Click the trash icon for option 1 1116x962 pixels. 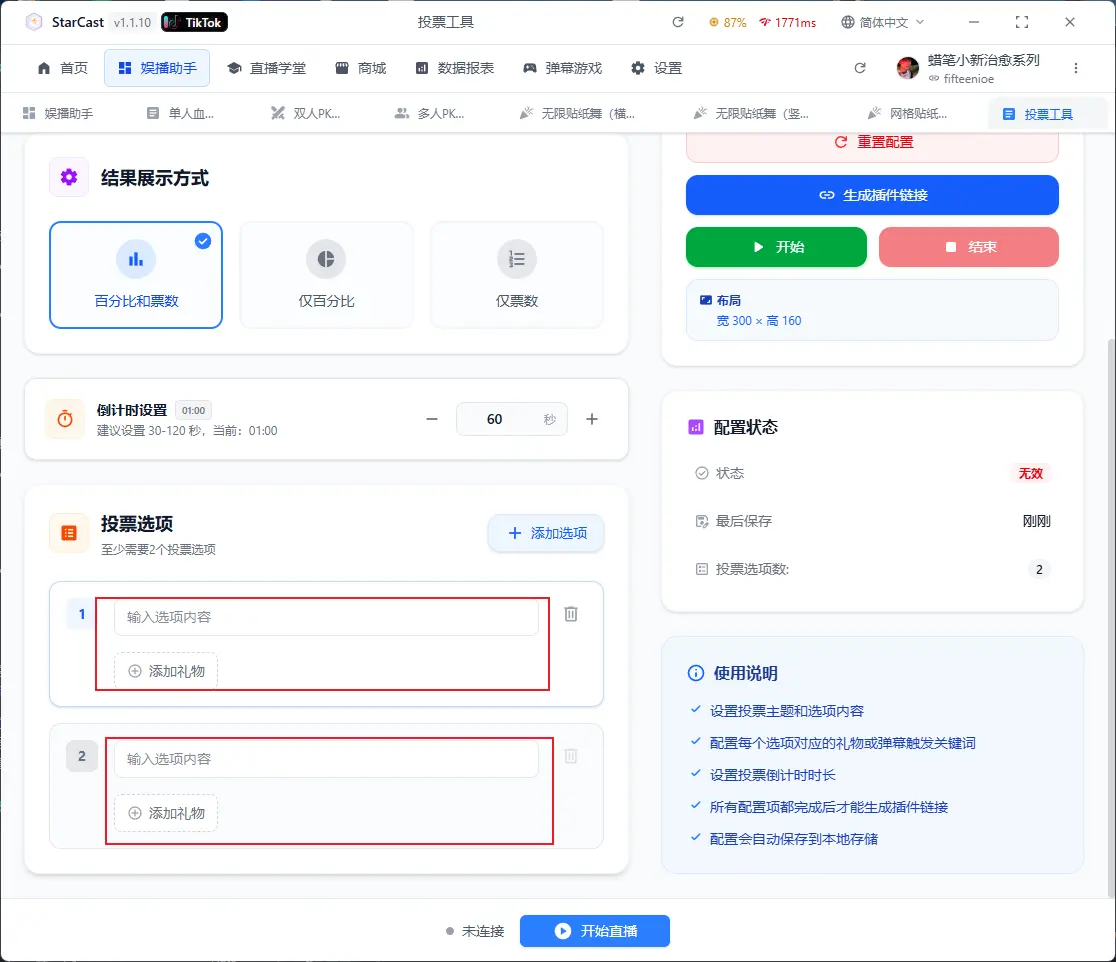point(571,614)
